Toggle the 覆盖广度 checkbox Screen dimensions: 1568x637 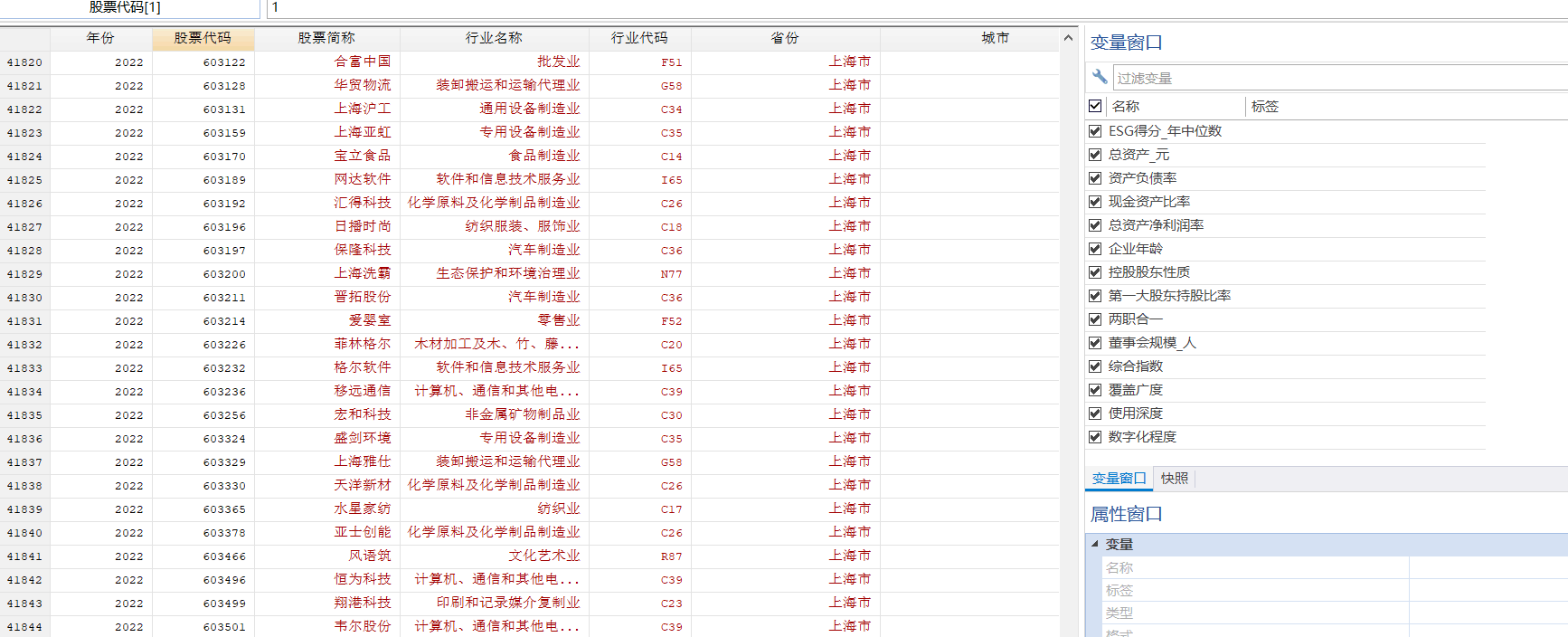(x=1095, y=390)
